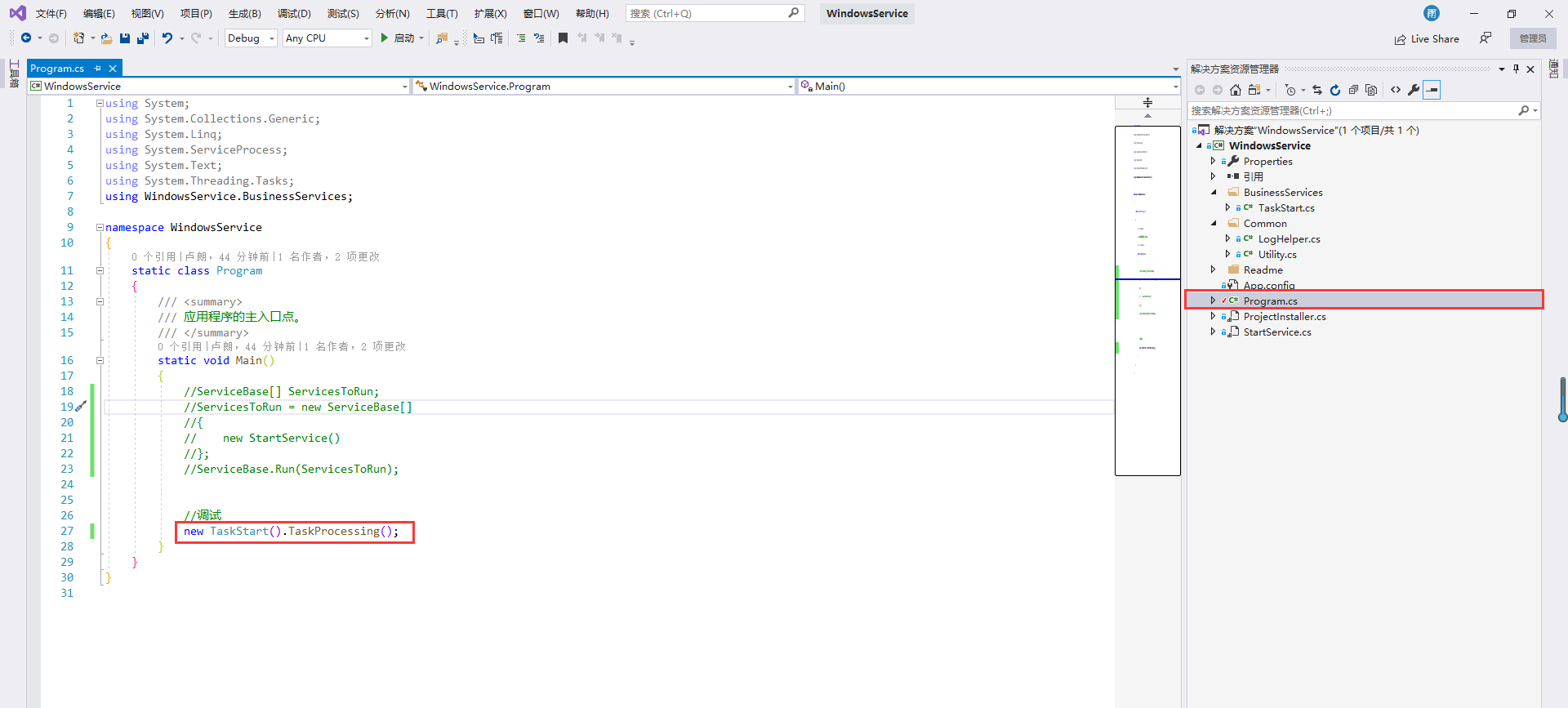Click the Solution Explorer Home icon
Screen dimensions: 1568x708
click(x=1236, y=90)
